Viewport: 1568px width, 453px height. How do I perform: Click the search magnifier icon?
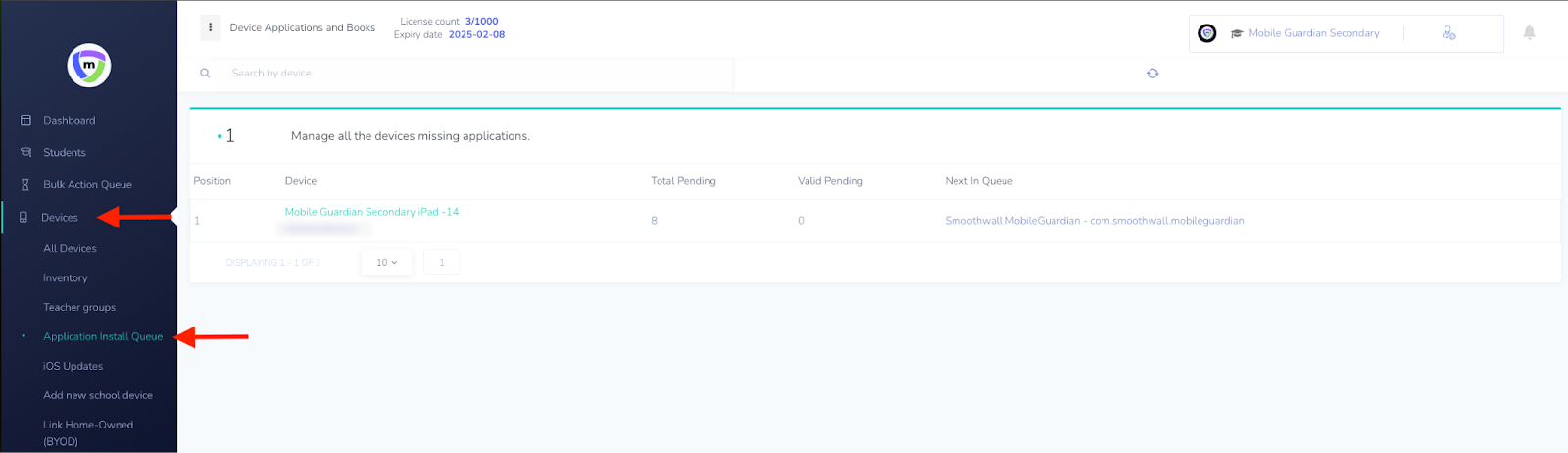coord(205,74)
